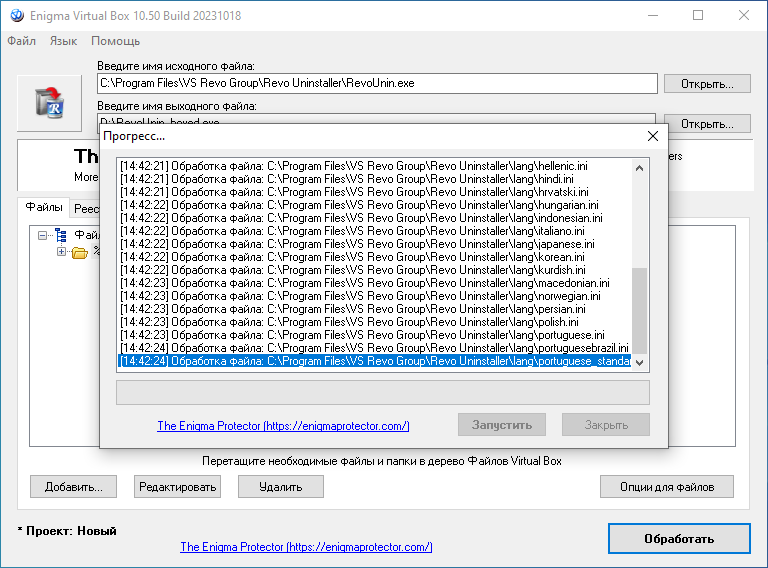Click the Revo Uninstaller application icon

coord(49,103)
